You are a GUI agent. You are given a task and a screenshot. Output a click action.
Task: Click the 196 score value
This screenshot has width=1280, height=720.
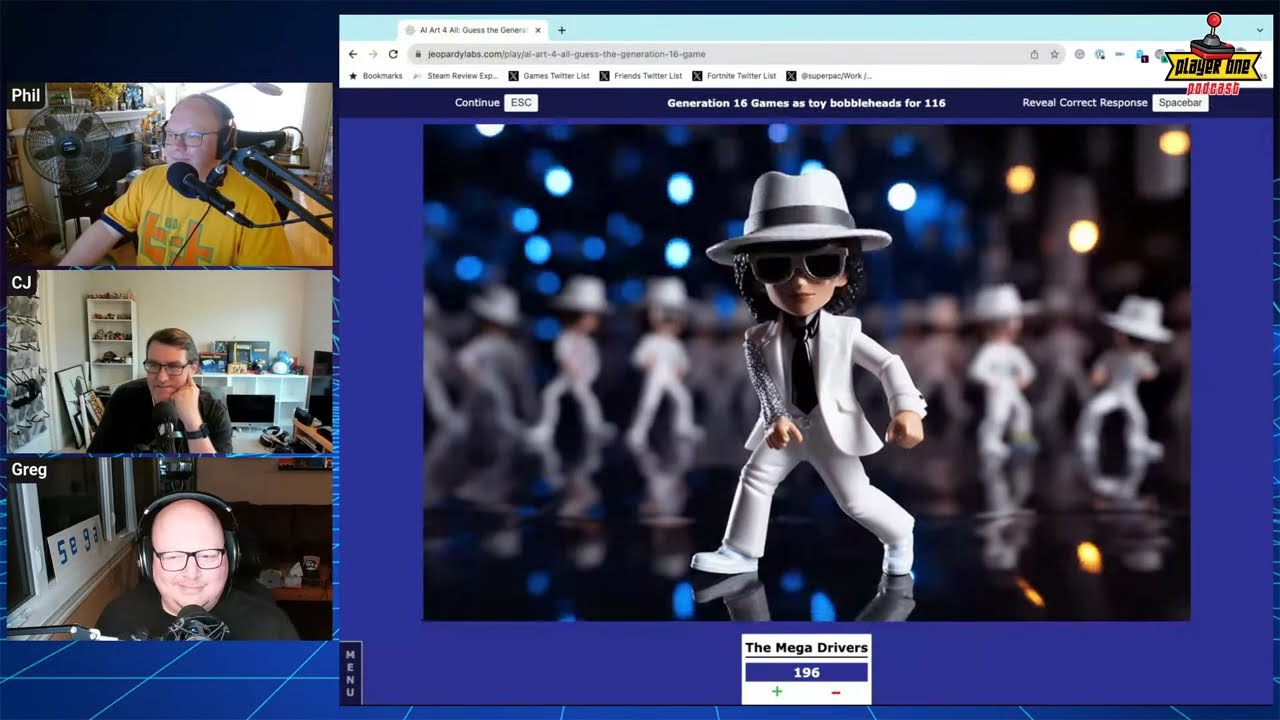click(x=806, y=672)
